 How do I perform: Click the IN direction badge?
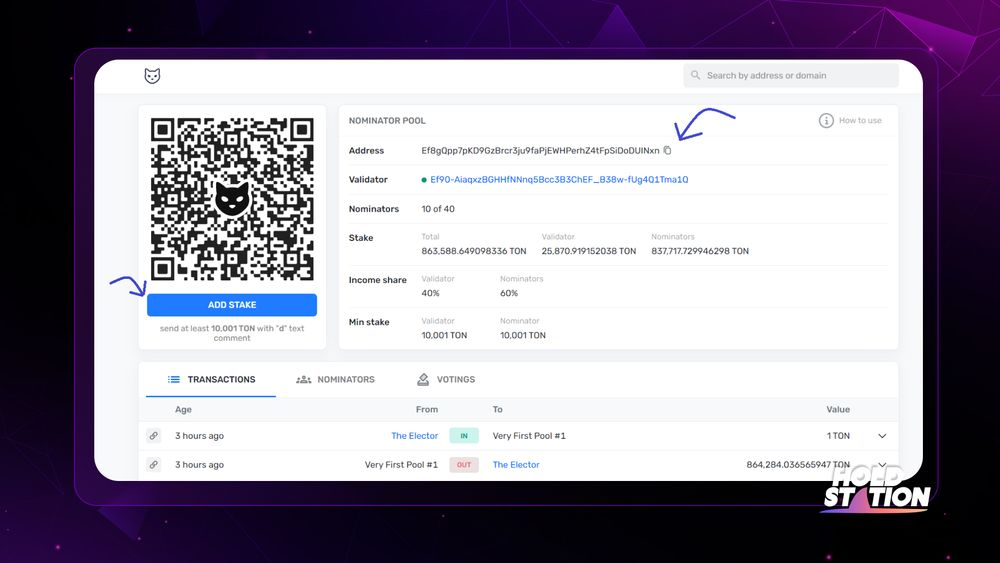pos(464,436)
